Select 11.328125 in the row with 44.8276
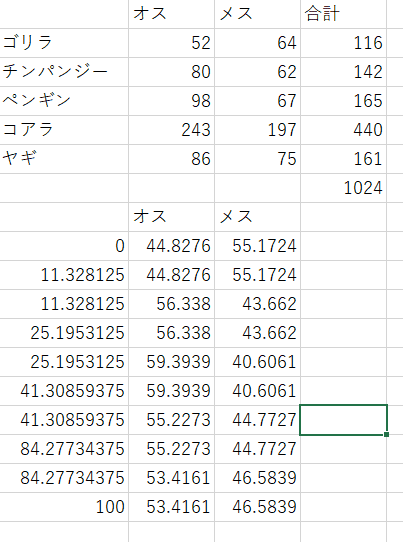The height and width of the screenshot is (542, 403). coord(64,275)
